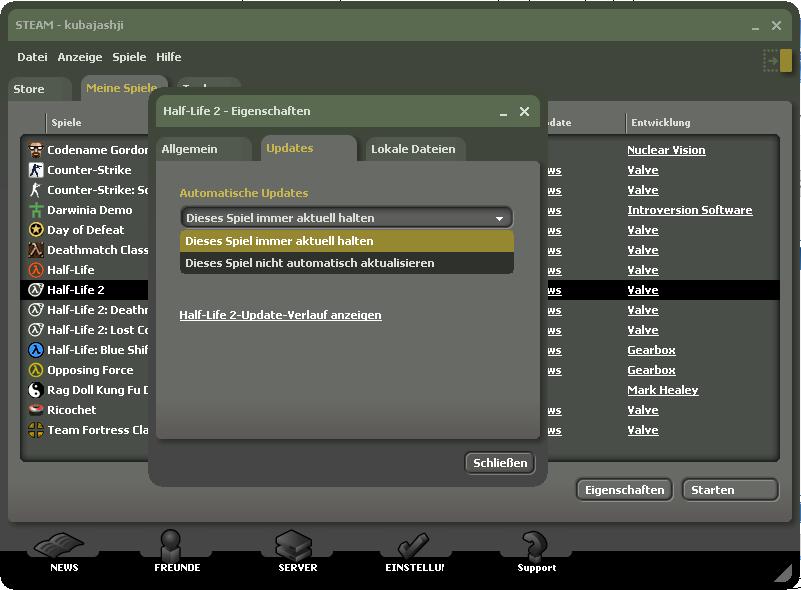Image resolution: width=801 pixels, height=590 pixels.
Task: Click the Schließen button
Action: coord(500,463)
